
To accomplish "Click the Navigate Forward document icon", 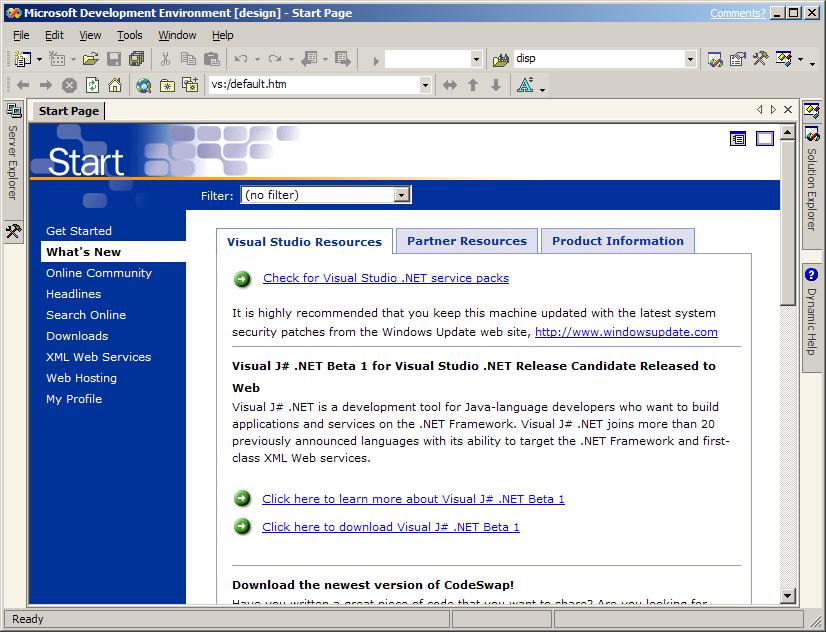I will point(343,59).
